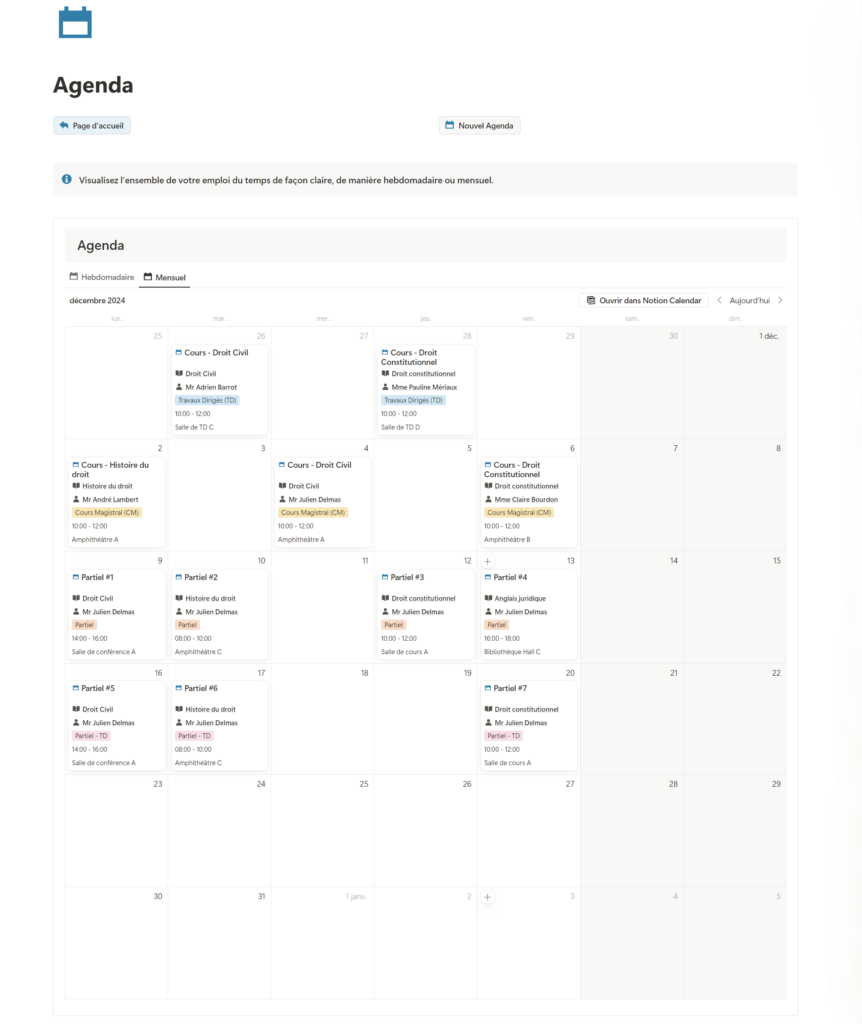Click the plus icon on December 13
This screenshot has width=862, height=1024.
tap(488, 562)
